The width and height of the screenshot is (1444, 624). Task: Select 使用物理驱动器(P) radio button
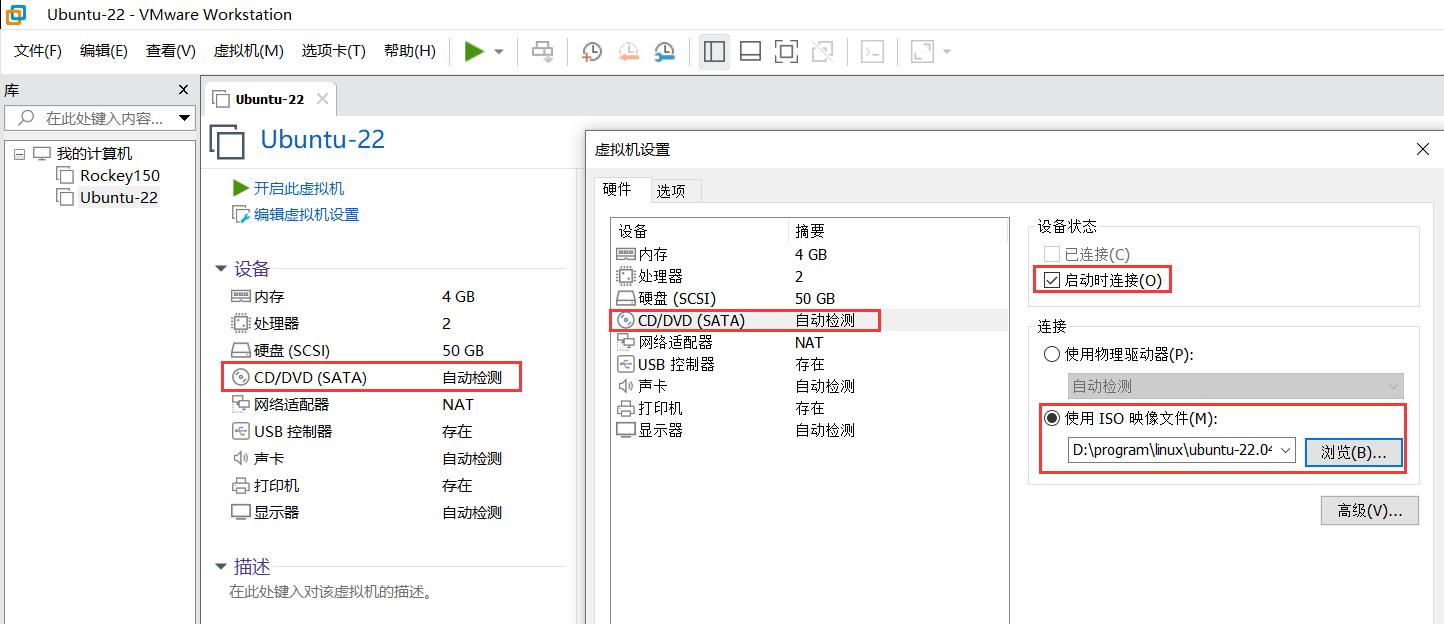pos(1051,354)
